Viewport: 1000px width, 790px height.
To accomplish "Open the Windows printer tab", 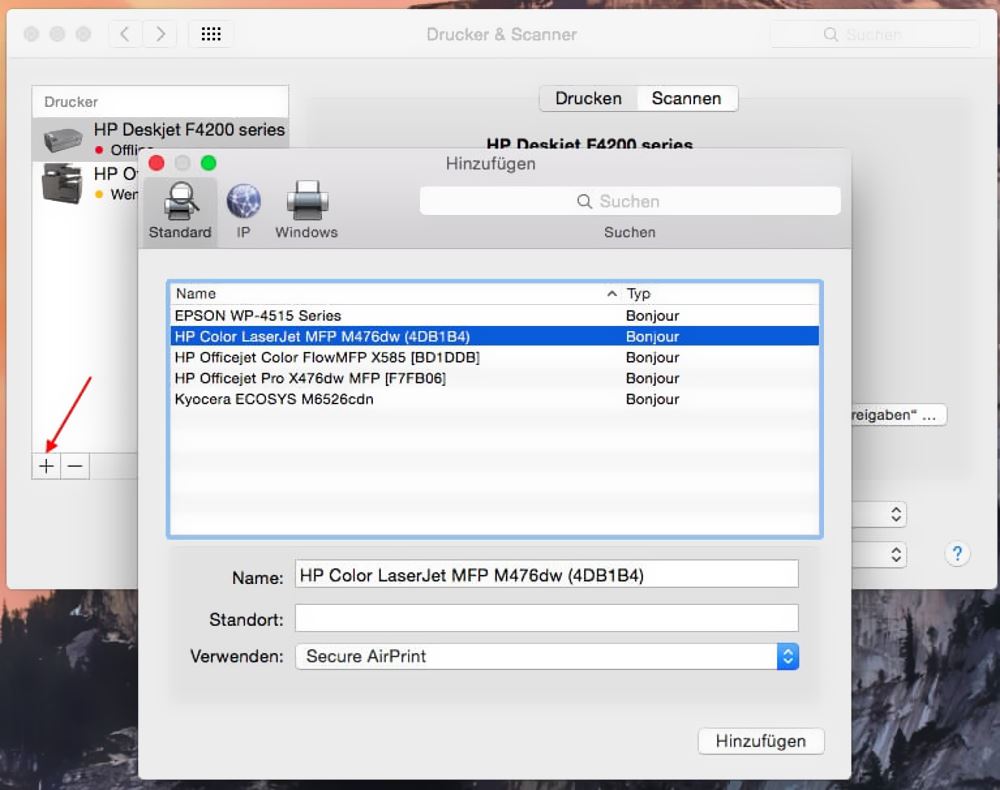I will click(x=307, y=211).
